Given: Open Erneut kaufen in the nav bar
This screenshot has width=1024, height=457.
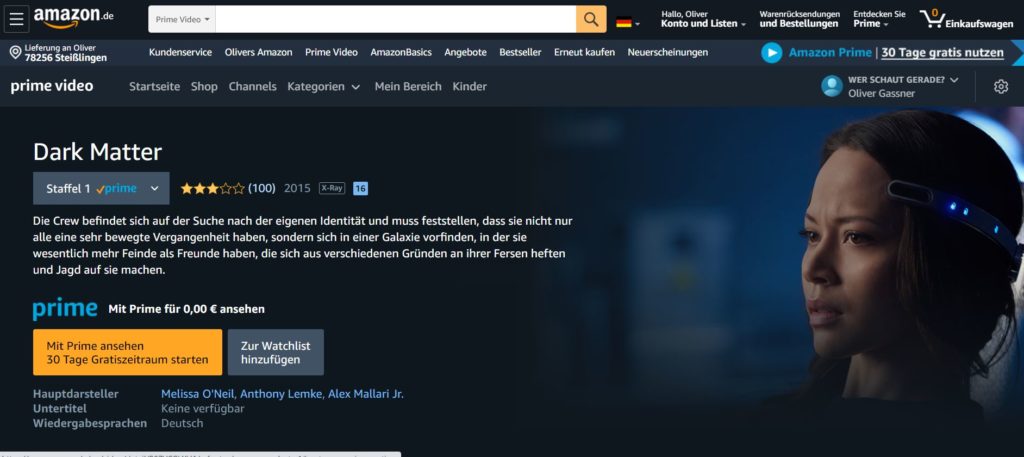Looking at the screenshot, I should click(584, 52).
